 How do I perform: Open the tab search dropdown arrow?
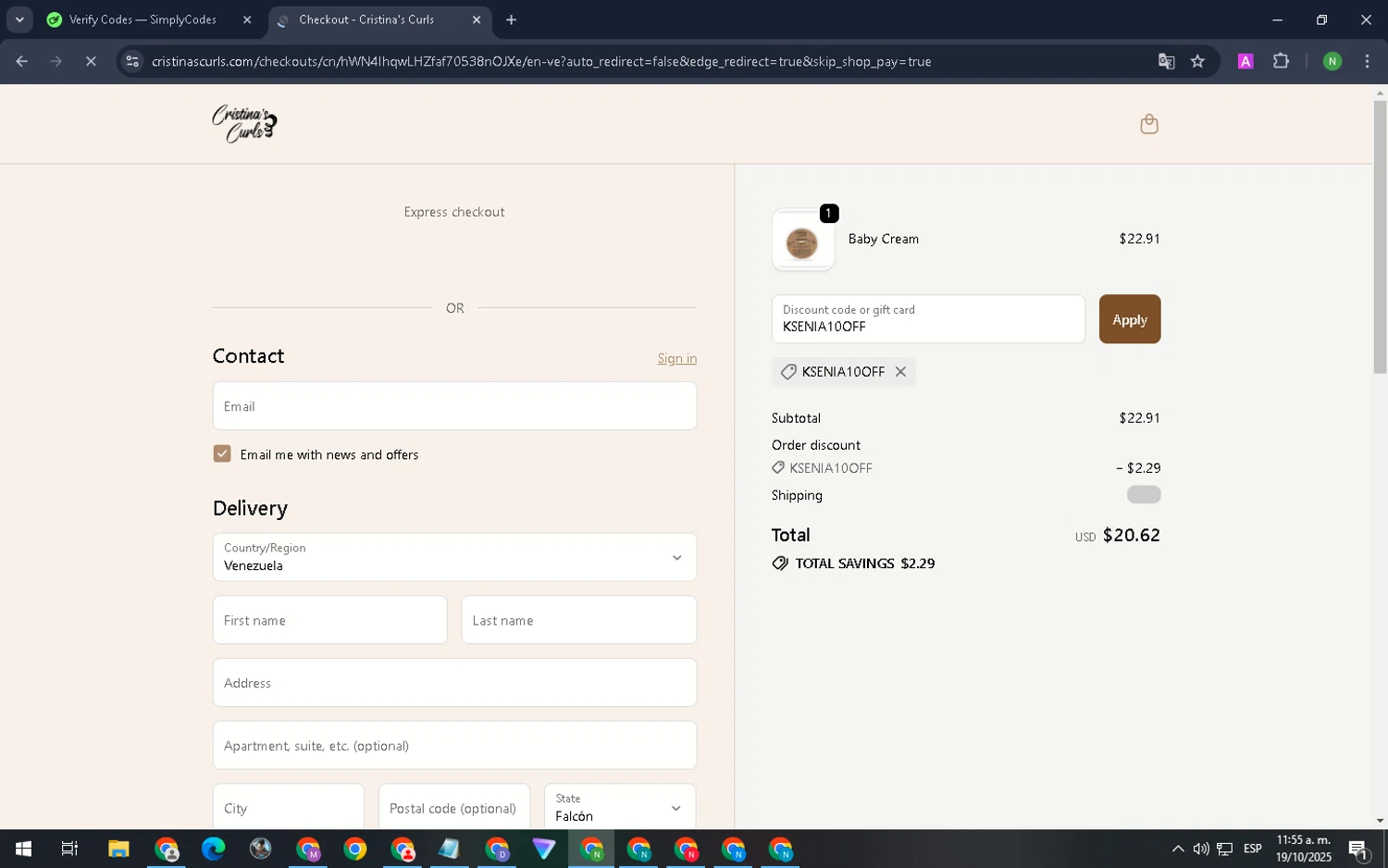19,19
